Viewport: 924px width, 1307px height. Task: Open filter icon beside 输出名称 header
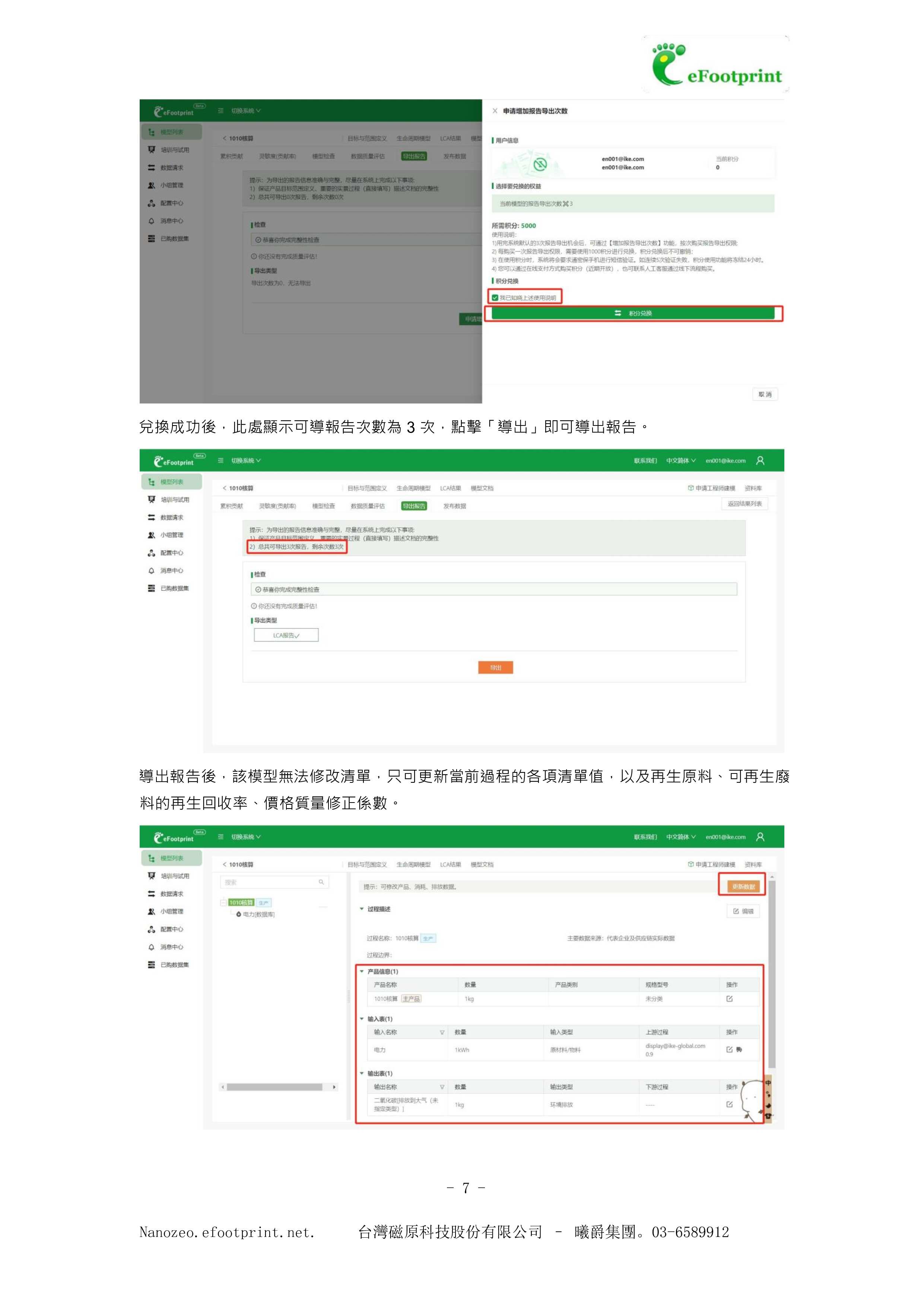(x=442, y=1087)
